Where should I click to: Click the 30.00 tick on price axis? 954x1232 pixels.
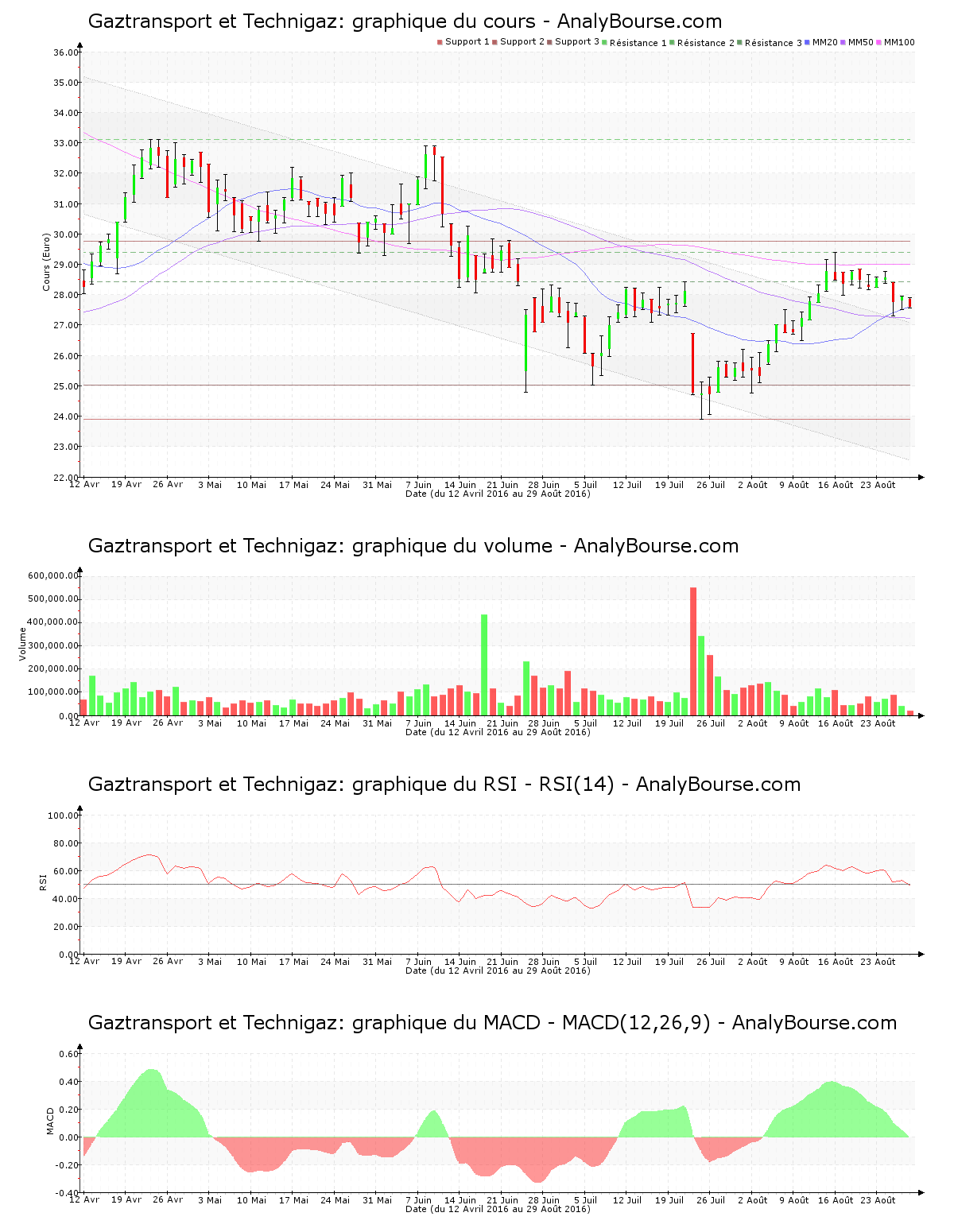pyautogui.click(x=67, y=234)
